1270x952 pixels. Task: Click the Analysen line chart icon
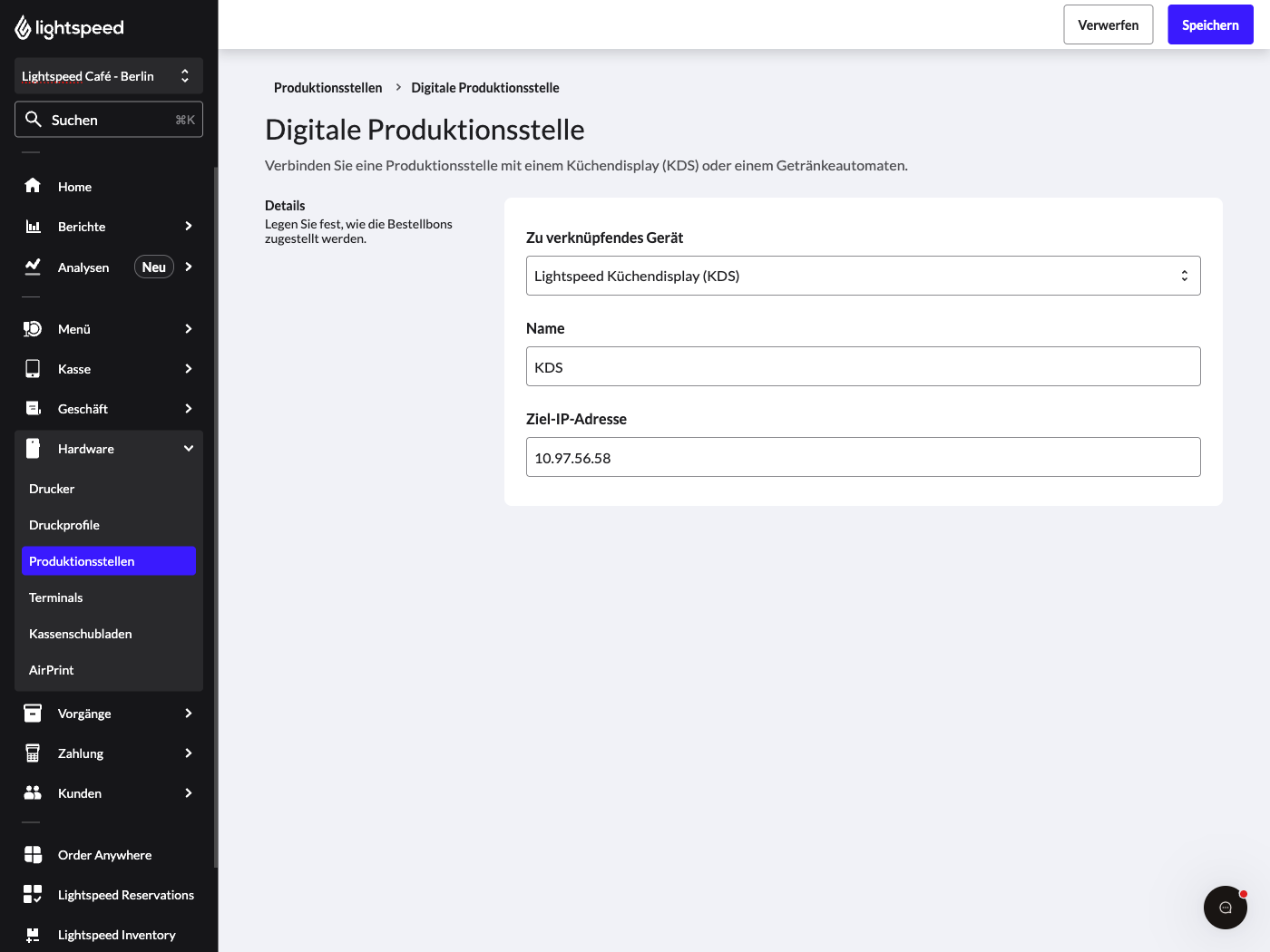click(33, 267)
